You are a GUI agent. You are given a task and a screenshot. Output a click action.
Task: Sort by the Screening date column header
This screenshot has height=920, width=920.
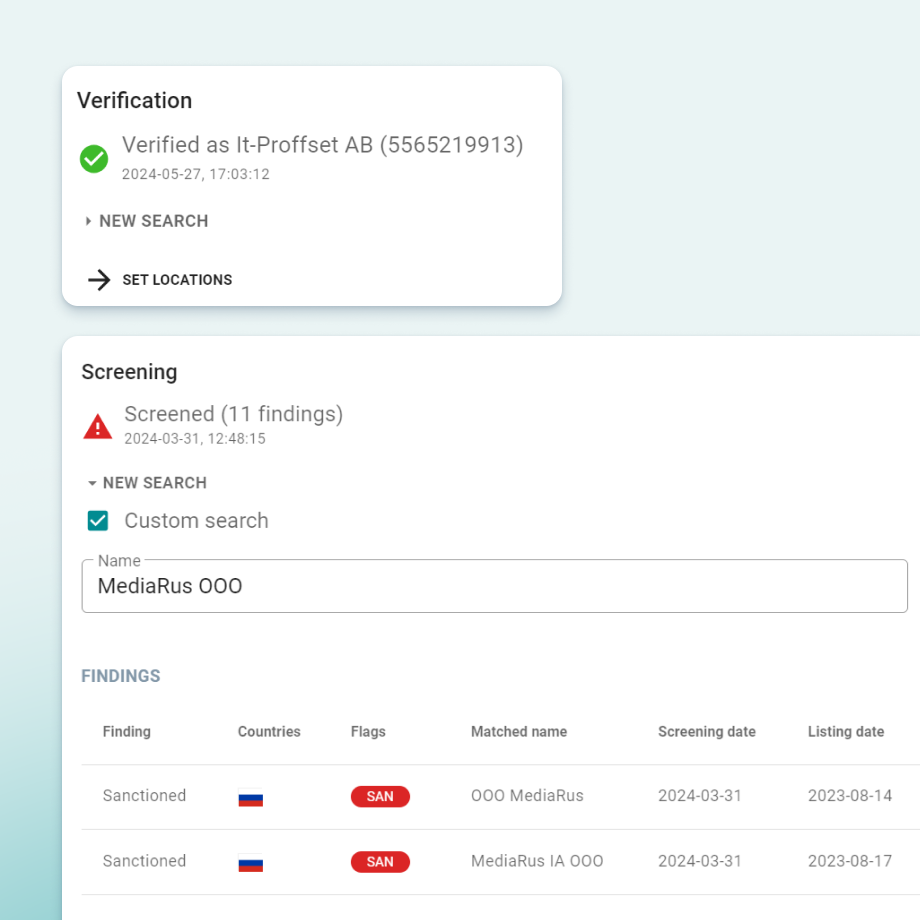point(706,732)
